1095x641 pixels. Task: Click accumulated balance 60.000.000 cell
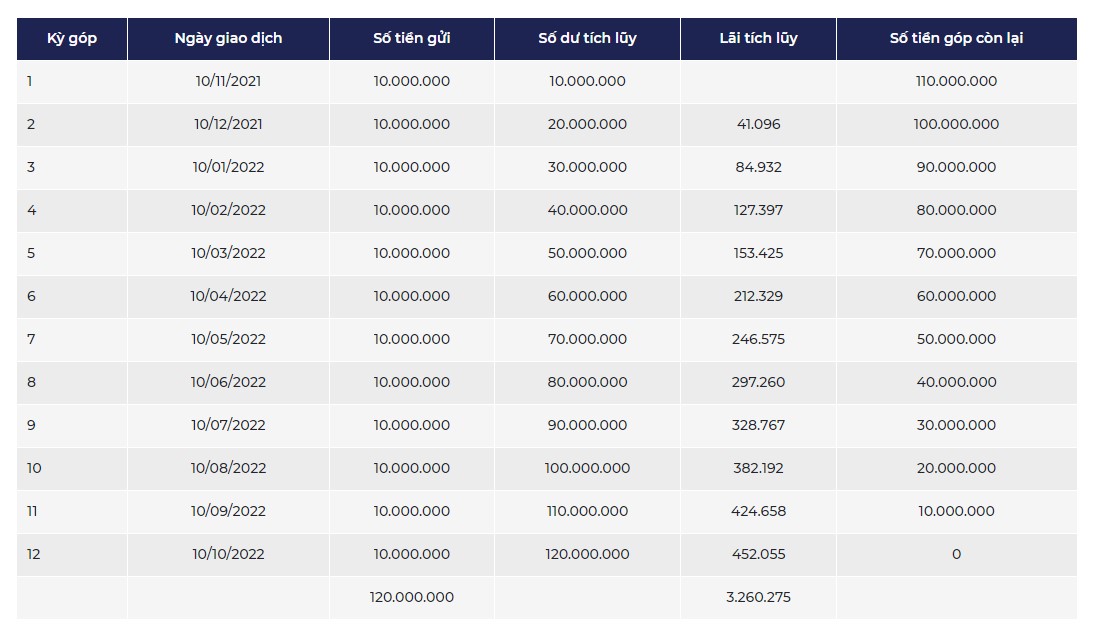click(587, 296)
